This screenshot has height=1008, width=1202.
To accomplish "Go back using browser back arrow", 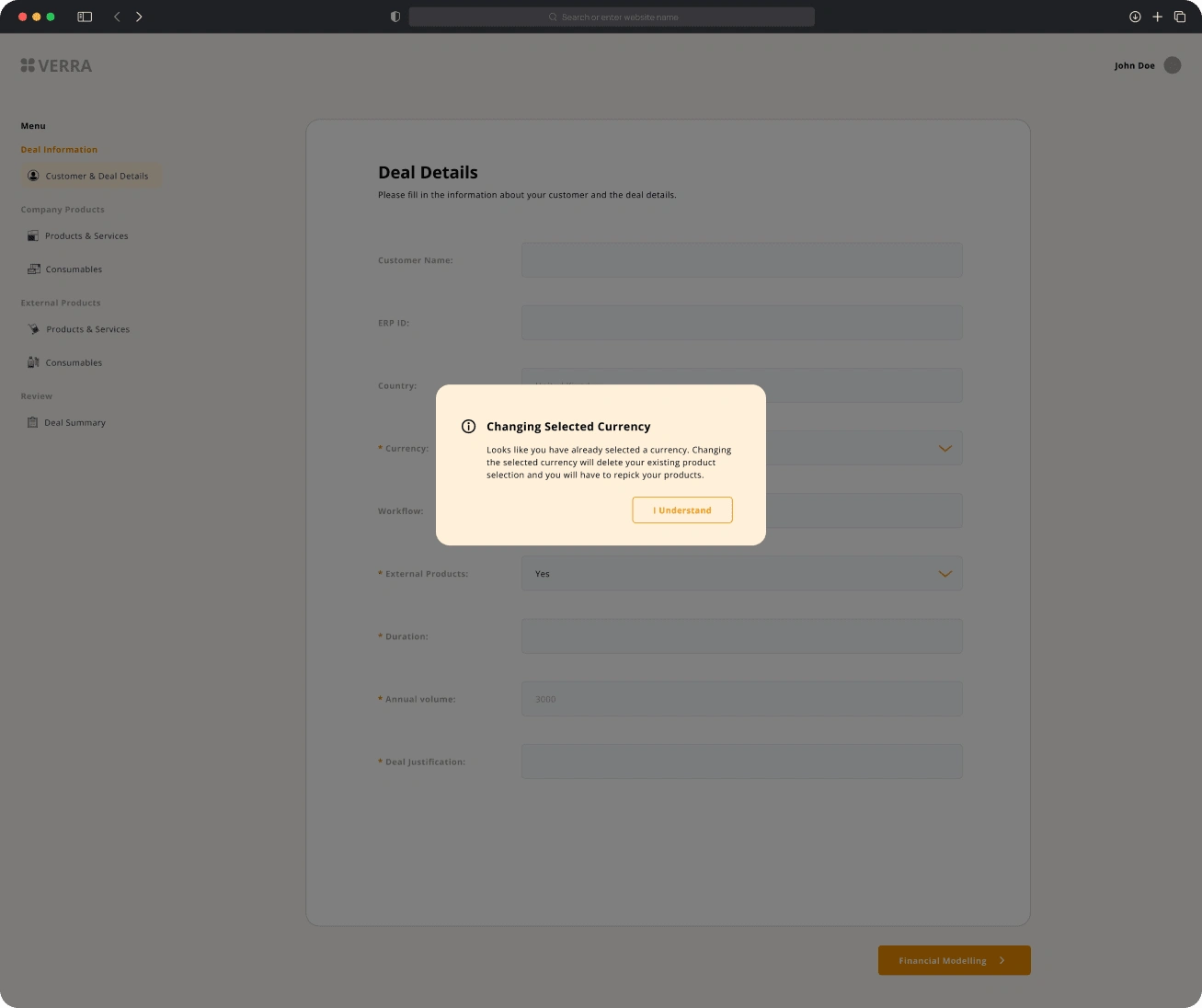I will click(x=117, y=17).
